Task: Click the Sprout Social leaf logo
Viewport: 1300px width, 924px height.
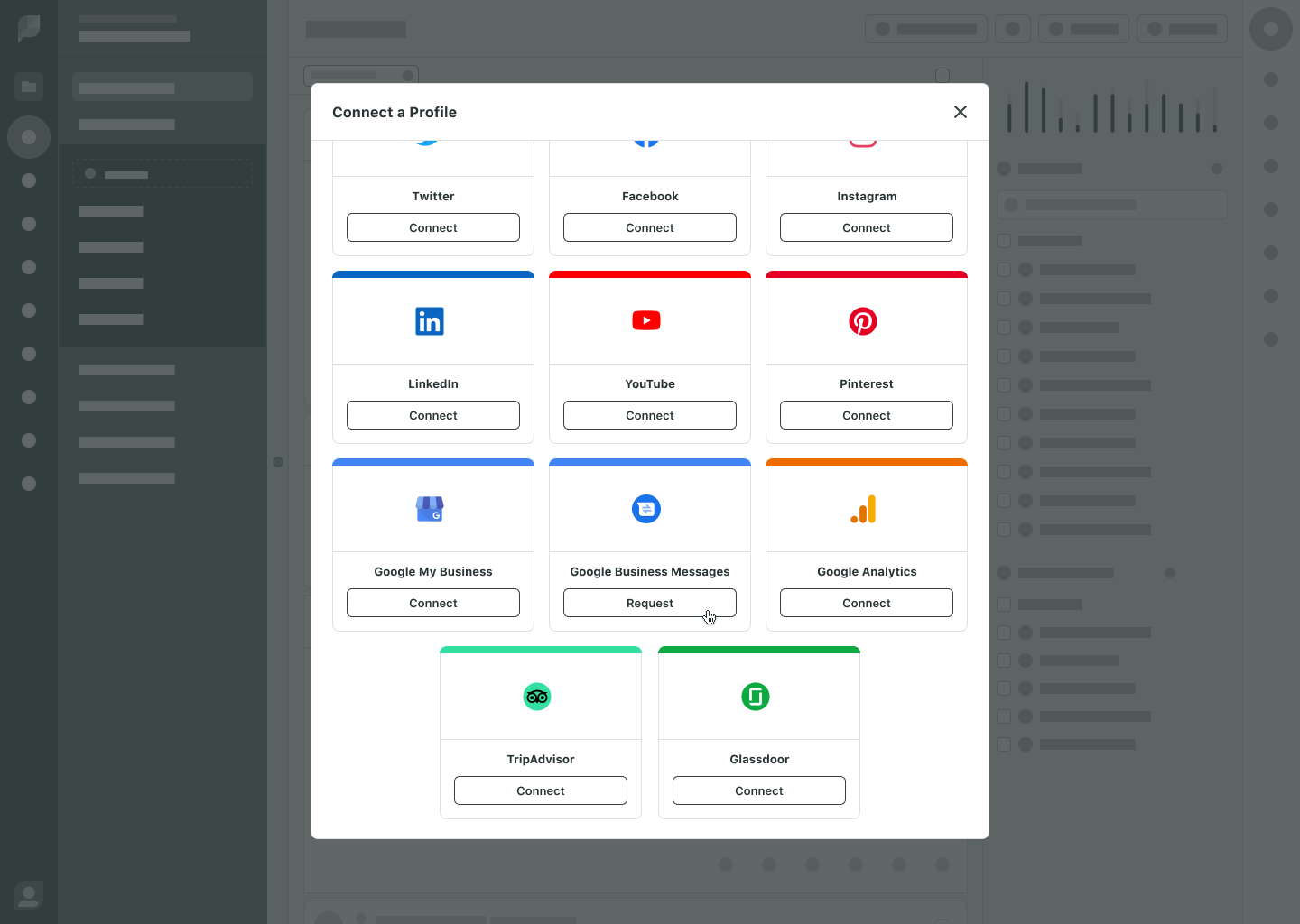Action: (x=29, y=28)
